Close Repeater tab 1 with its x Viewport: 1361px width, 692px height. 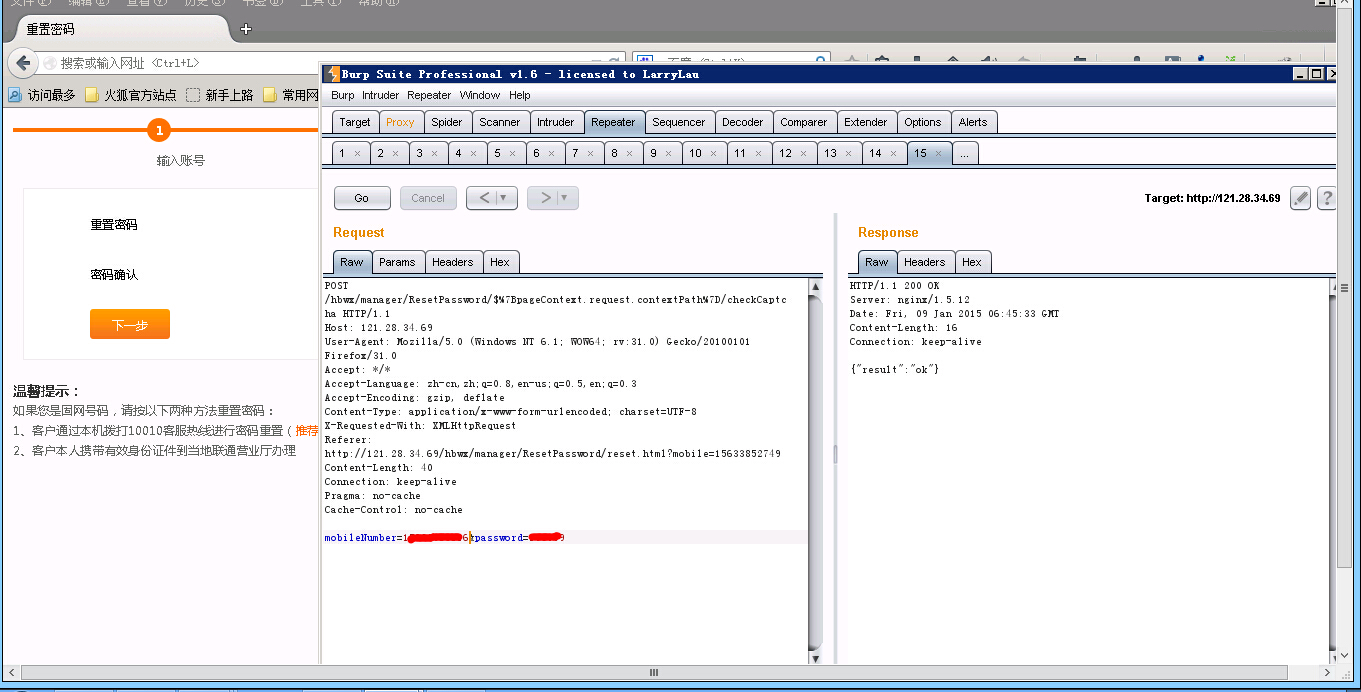tap(356, 153)
